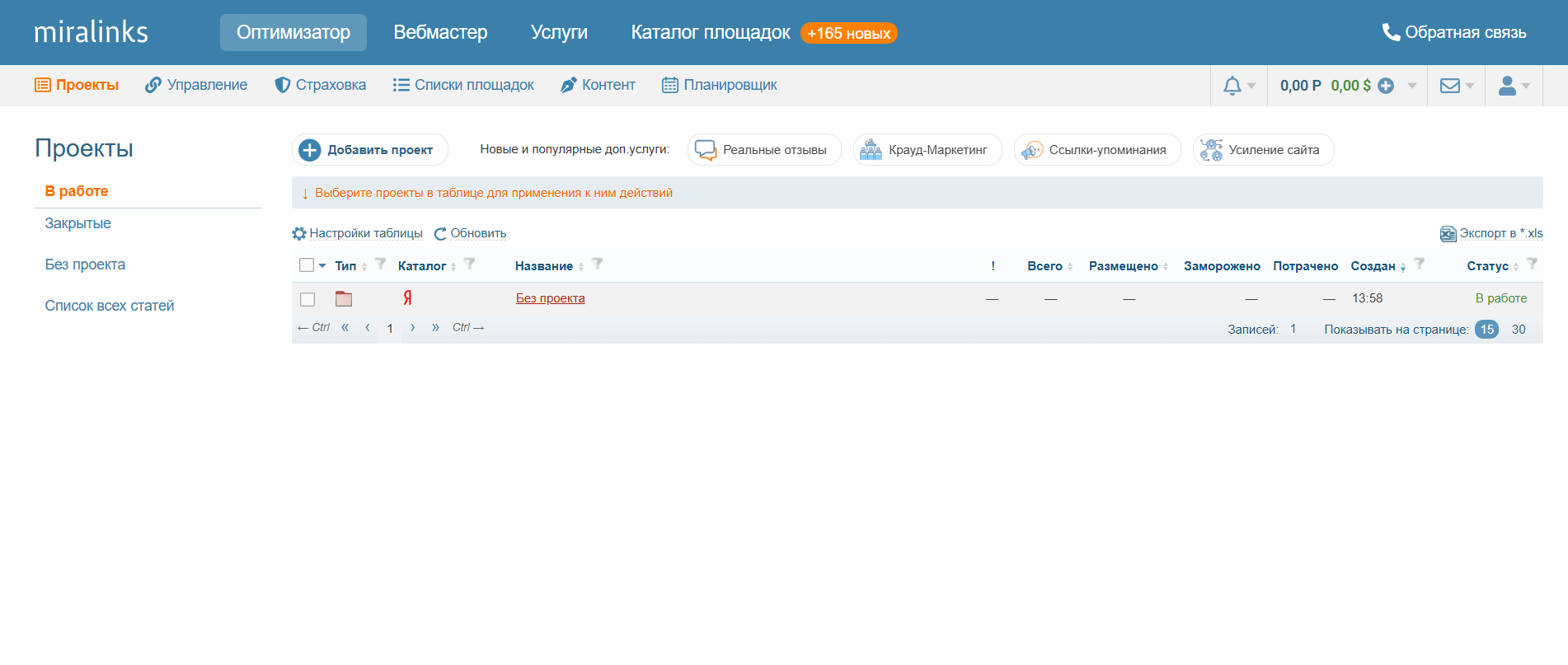The width and height of the screenshot is (1568, 665).
Task: Check the Без проекта row checkbox
Action: click(x=307, y=299)
